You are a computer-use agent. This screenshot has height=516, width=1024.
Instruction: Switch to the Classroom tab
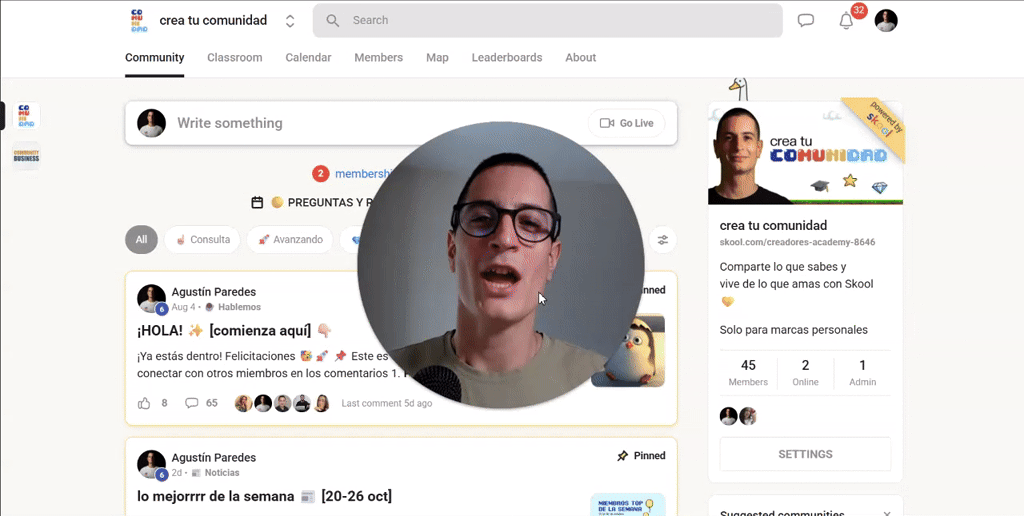pos(234,57)
